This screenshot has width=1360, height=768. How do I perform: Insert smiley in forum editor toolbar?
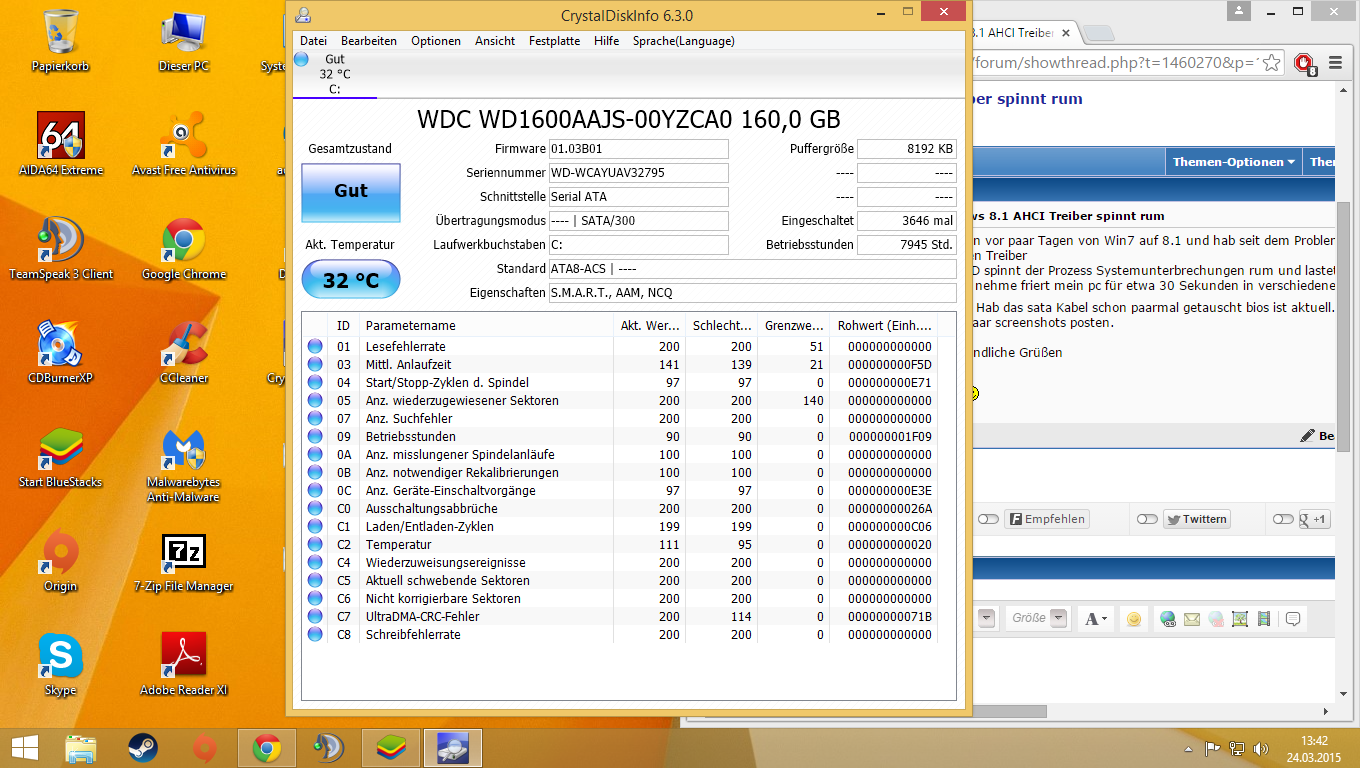[1133, 619]
